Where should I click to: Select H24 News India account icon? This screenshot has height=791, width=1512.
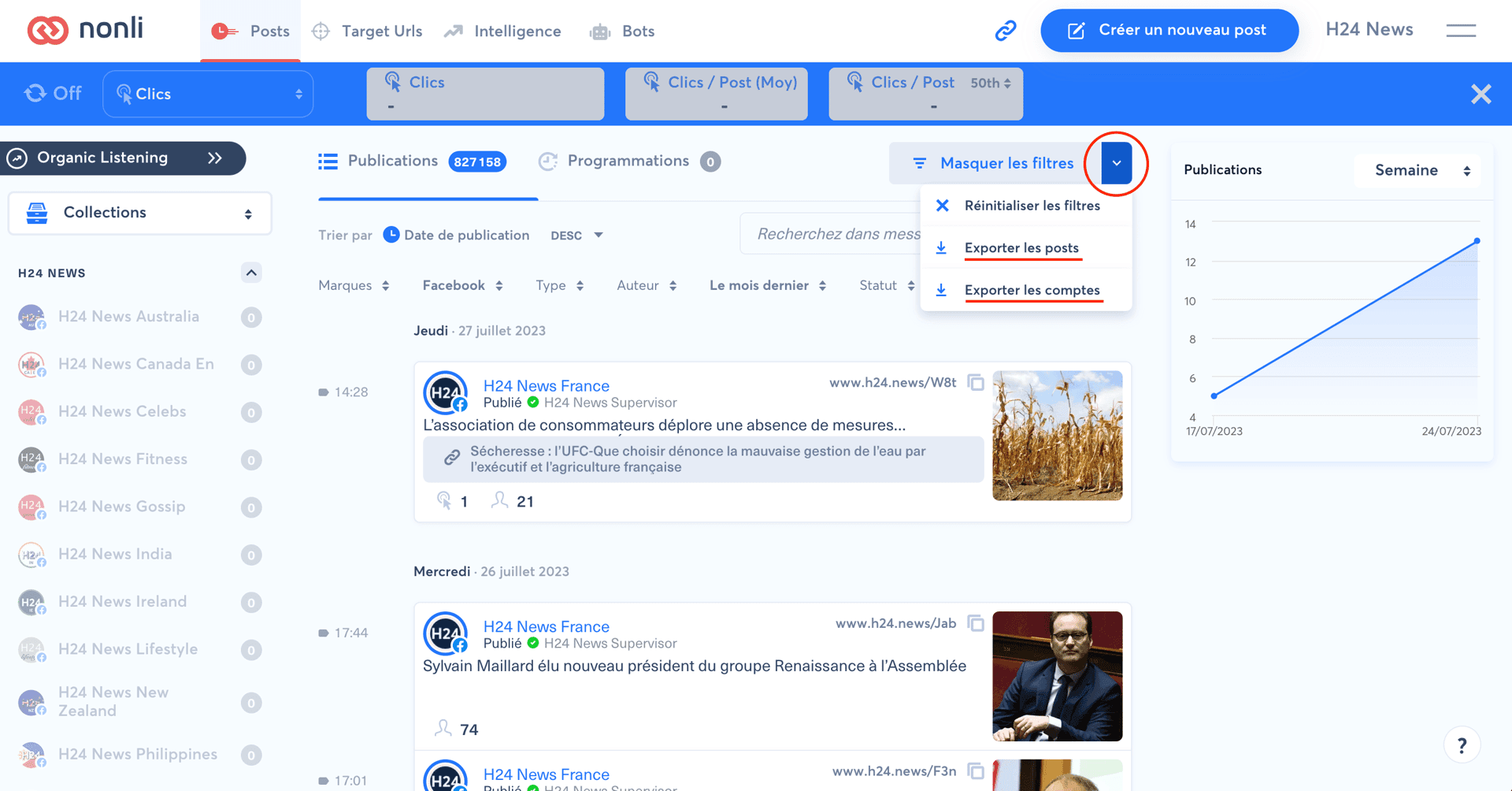click(31, 555)
